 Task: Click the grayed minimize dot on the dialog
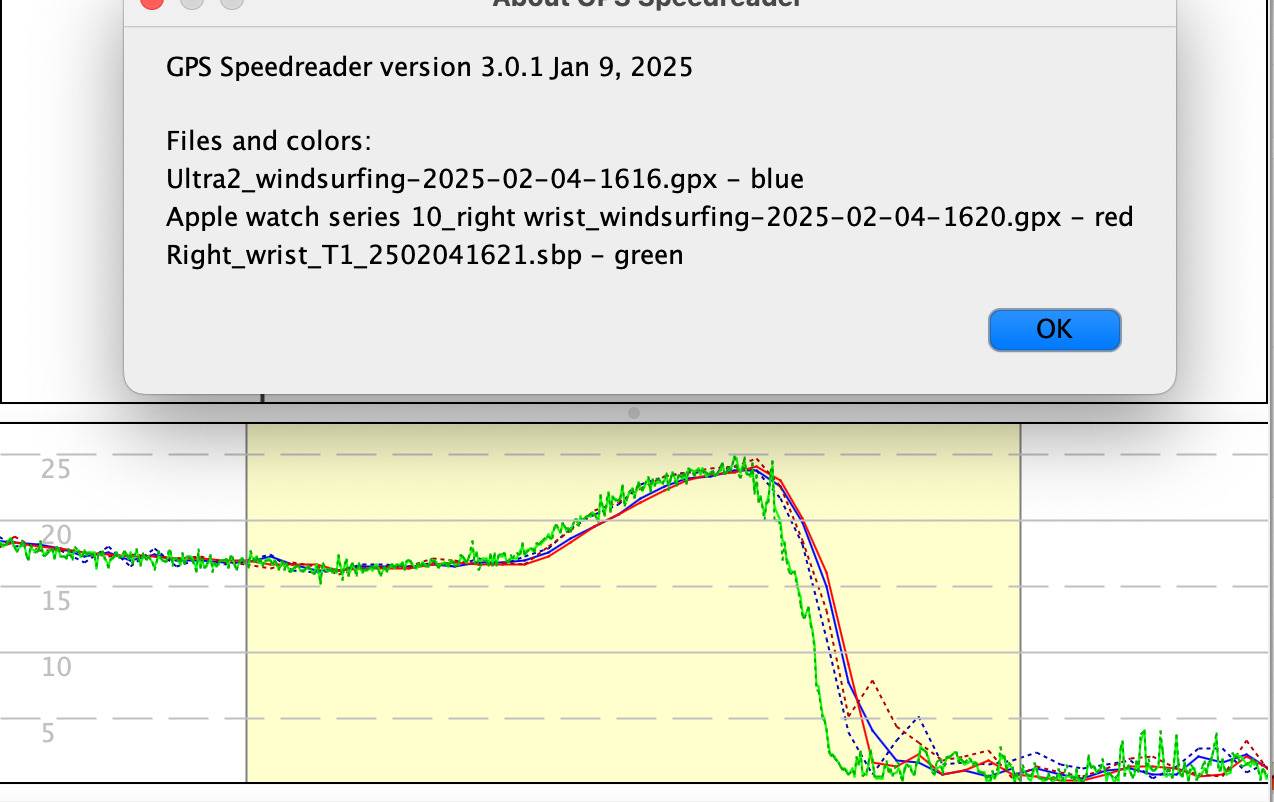point(192,5)
